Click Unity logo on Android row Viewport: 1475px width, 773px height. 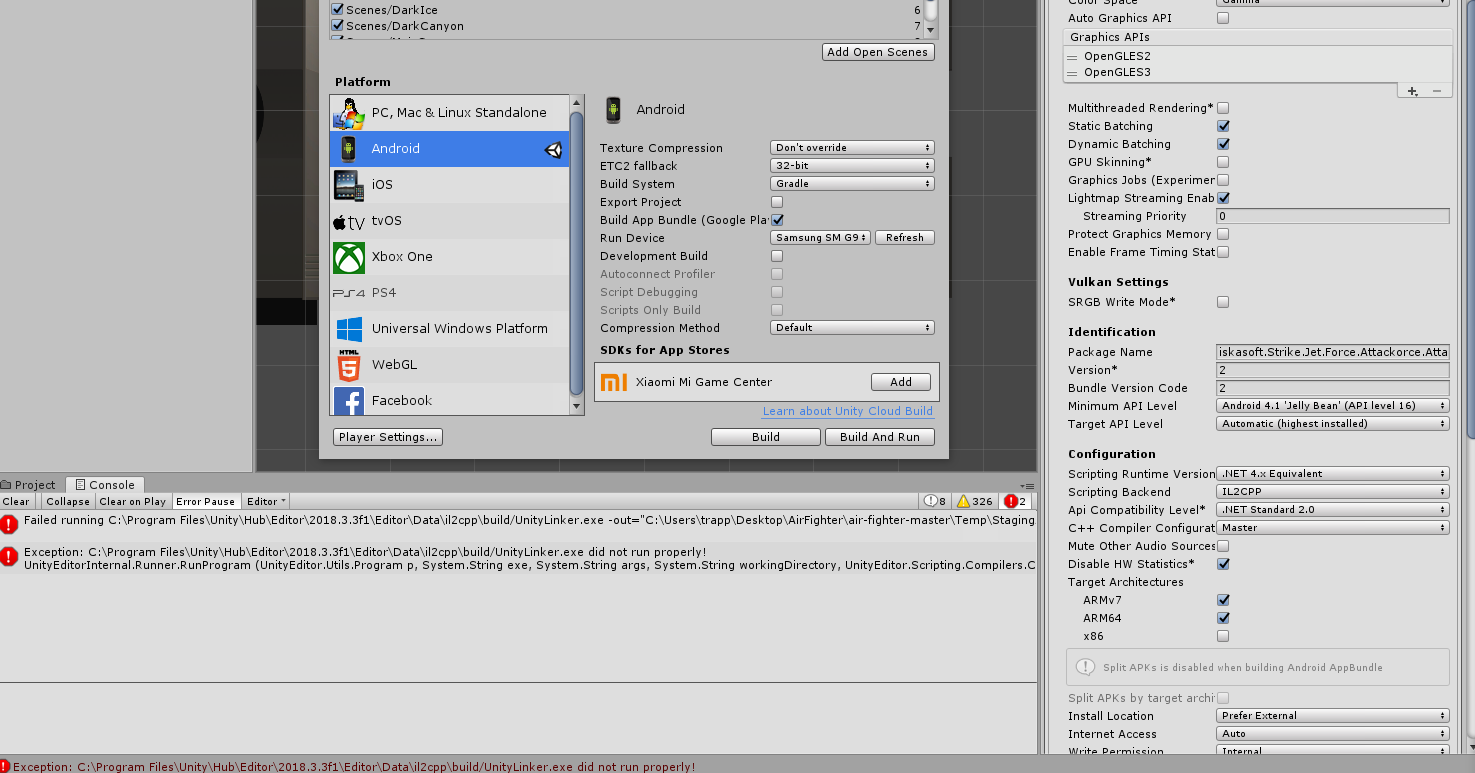pyautogui.click(x=553, y=149)
